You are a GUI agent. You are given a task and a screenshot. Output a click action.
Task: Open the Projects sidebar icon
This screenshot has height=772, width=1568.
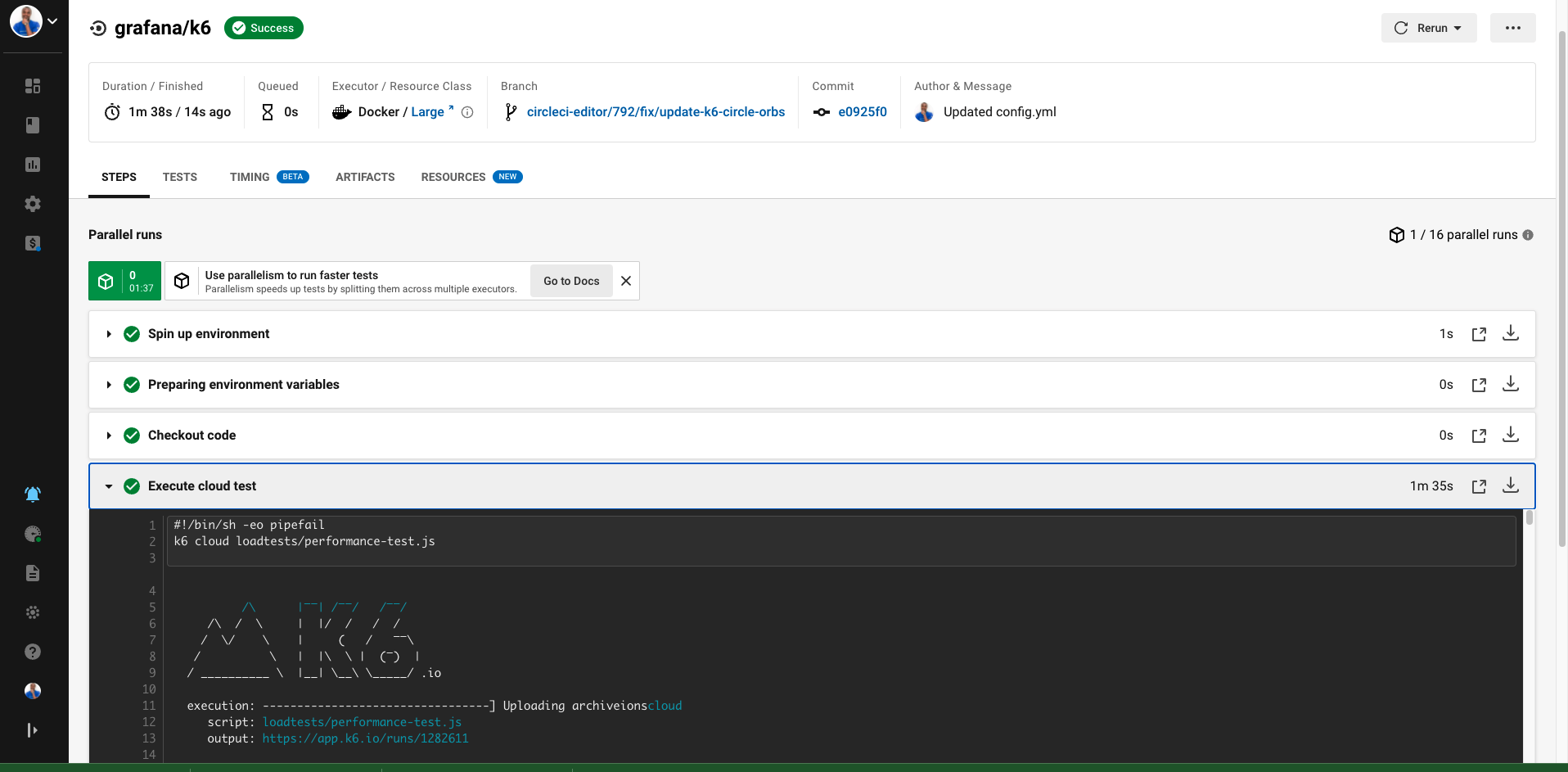(33, 125)
